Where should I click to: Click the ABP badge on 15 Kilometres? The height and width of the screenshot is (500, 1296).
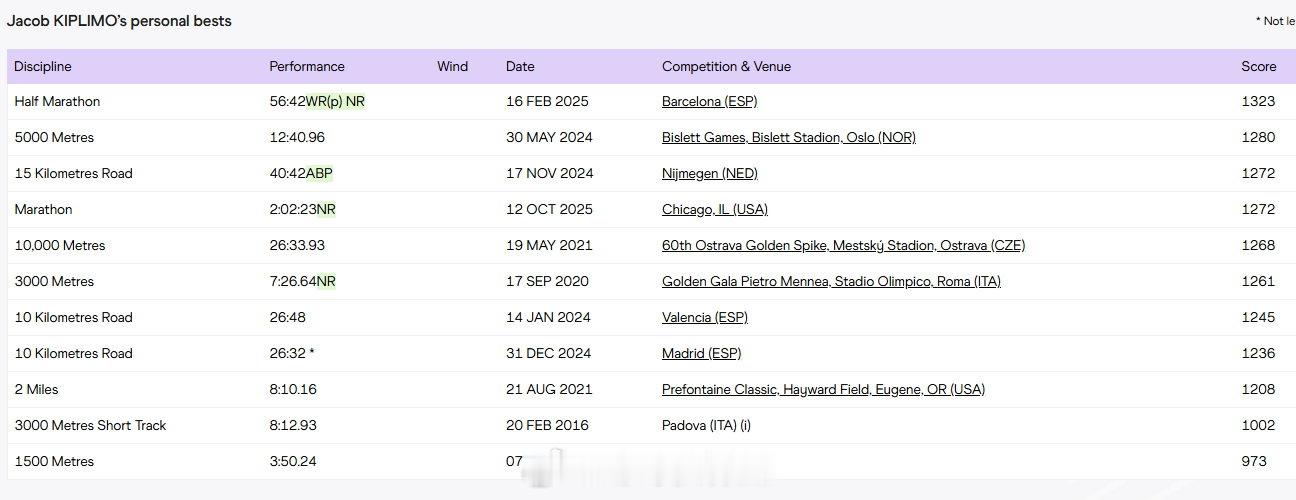[x=319, y=173]
